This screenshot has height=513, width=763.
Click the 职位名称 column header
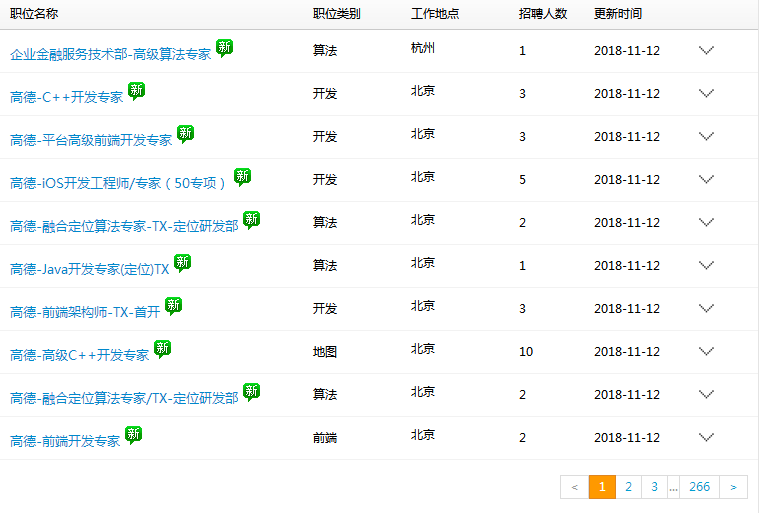(x=34, y=14)
